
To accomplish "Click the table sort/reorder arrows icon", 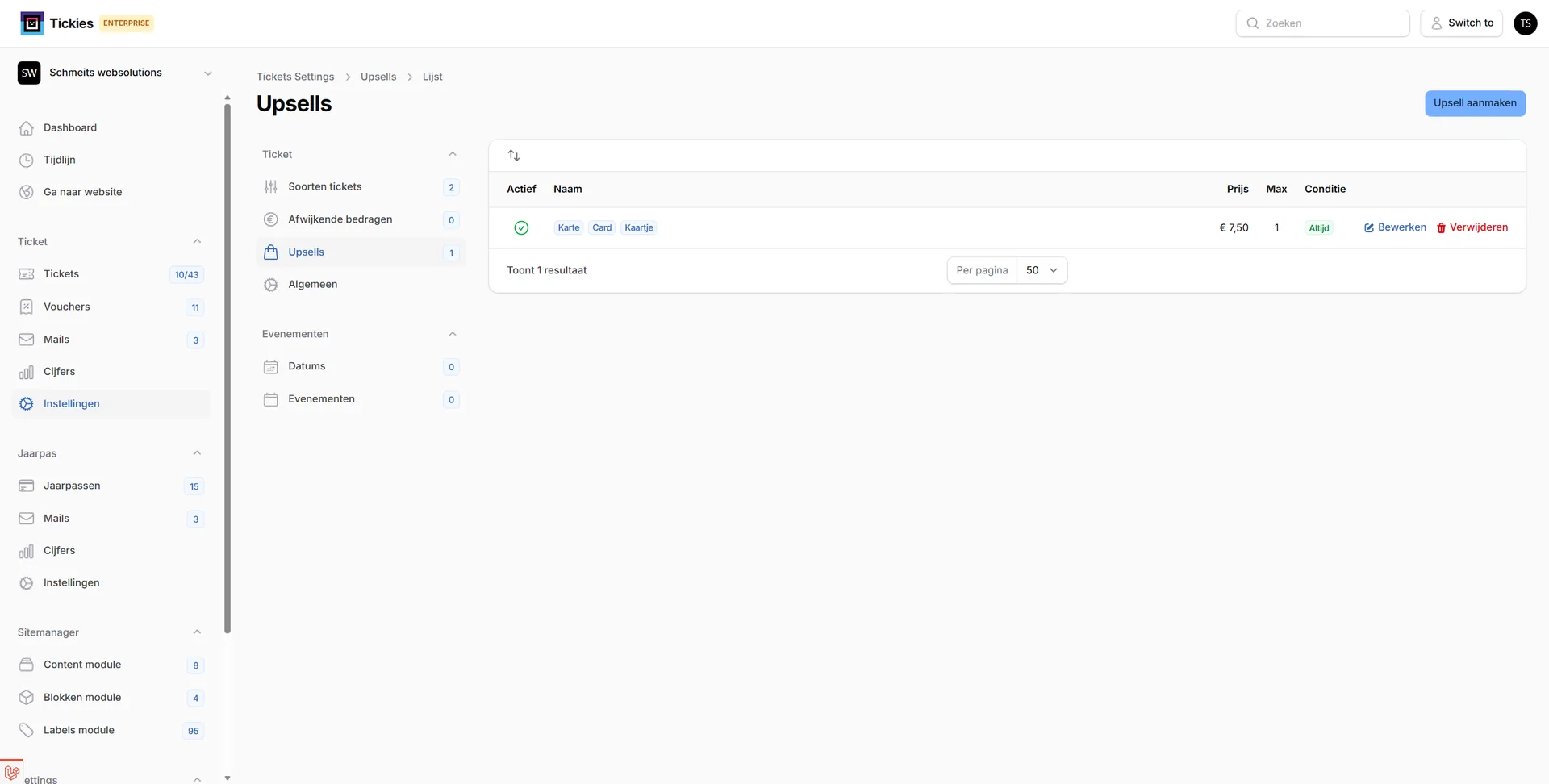I will [x=514, y=156].
